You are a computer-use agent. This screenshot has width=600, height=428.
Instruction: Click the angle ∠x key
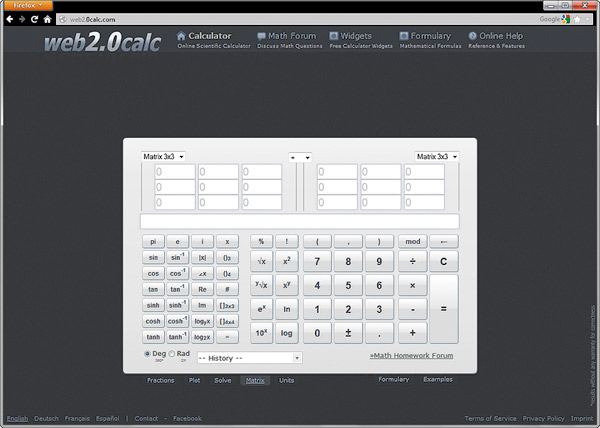(x=202, y=273)
